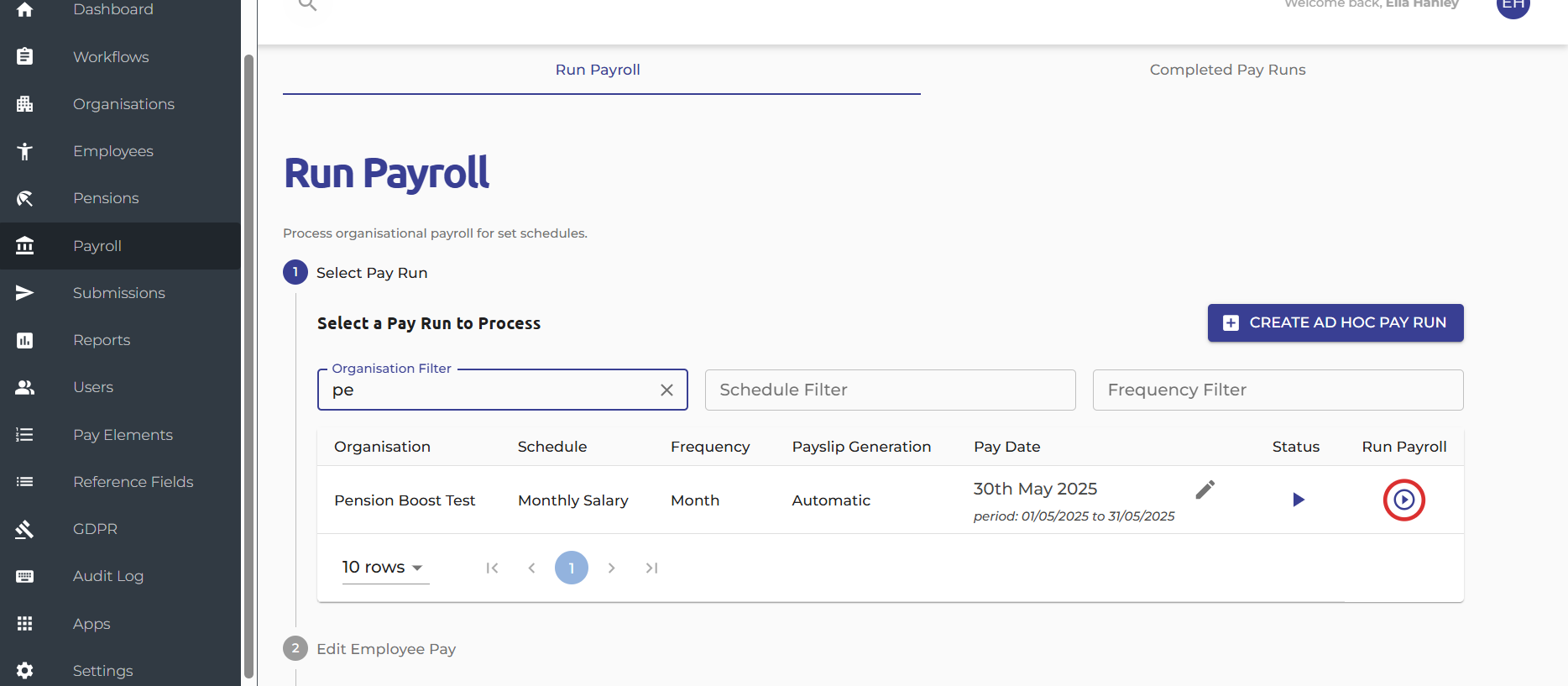Viewport: 1568px width, 686px height.
Task: Click the Reference Fields list icon
Action: [25, 482]
